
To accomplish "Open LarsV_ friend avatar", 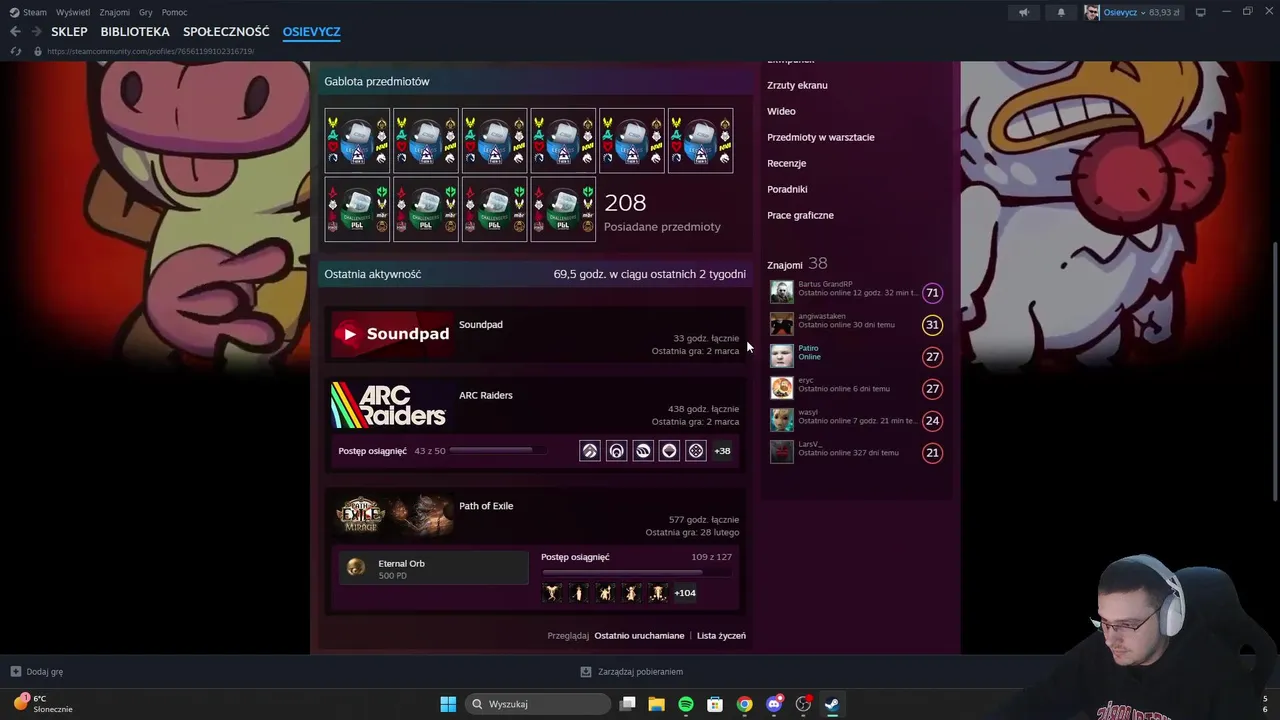I will [x=782, y=452].
